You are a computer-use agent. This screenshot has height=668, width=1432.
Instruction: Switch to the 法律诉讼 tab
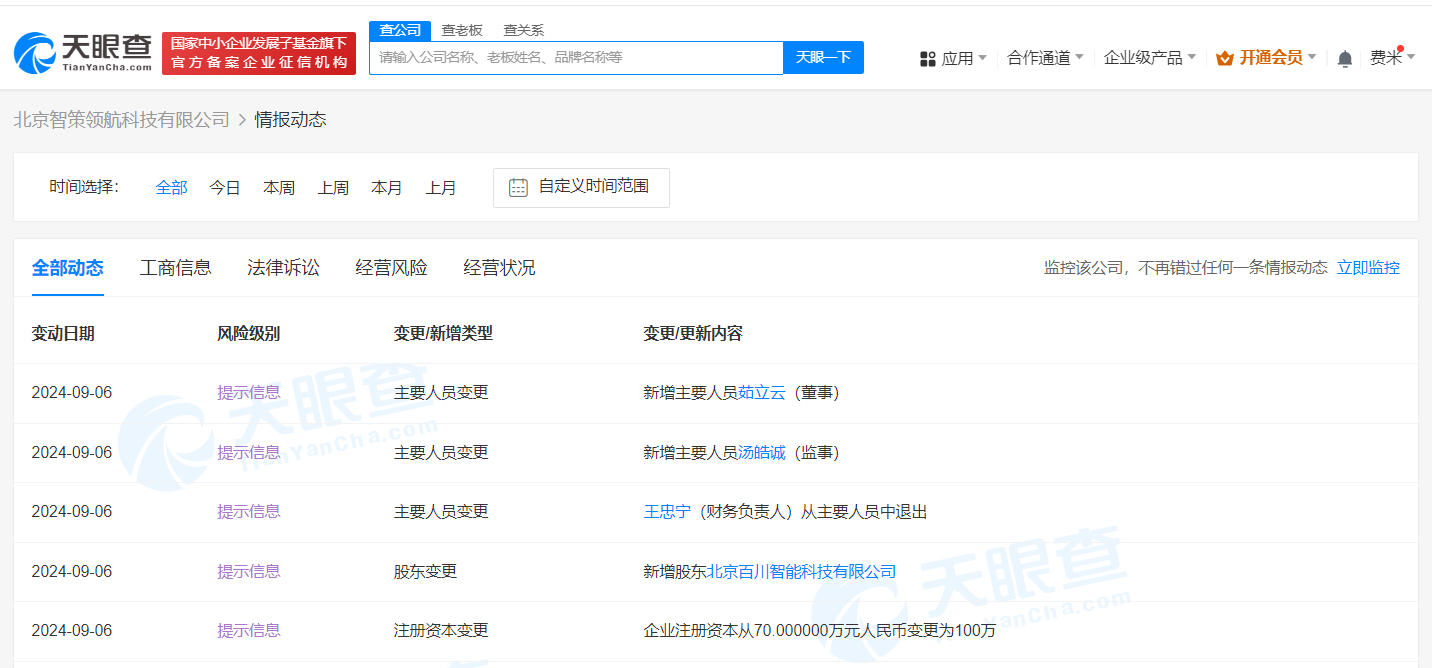coord(284,268)
